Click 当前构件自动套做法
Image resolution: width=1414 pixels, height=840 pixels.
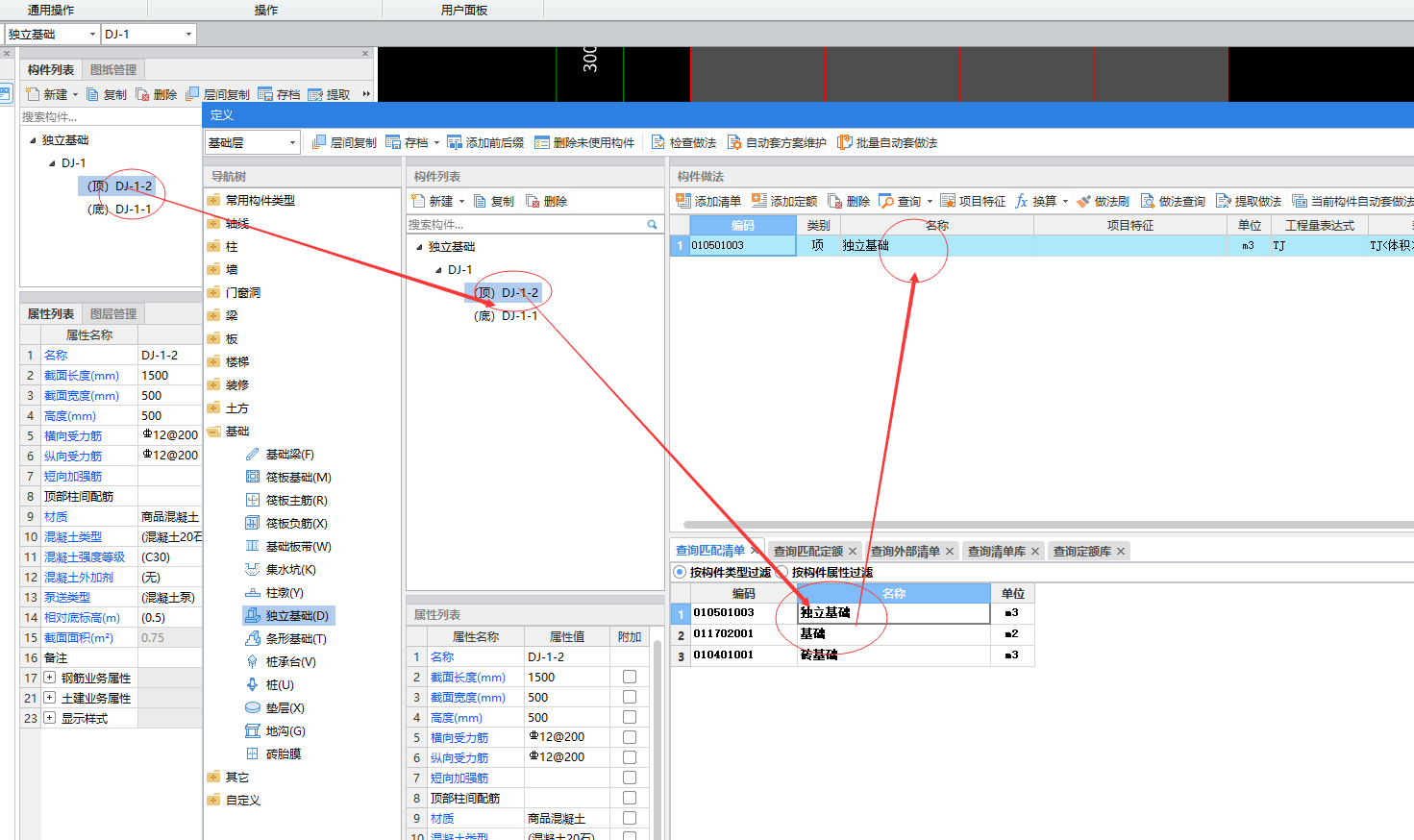coord(1352,201)
